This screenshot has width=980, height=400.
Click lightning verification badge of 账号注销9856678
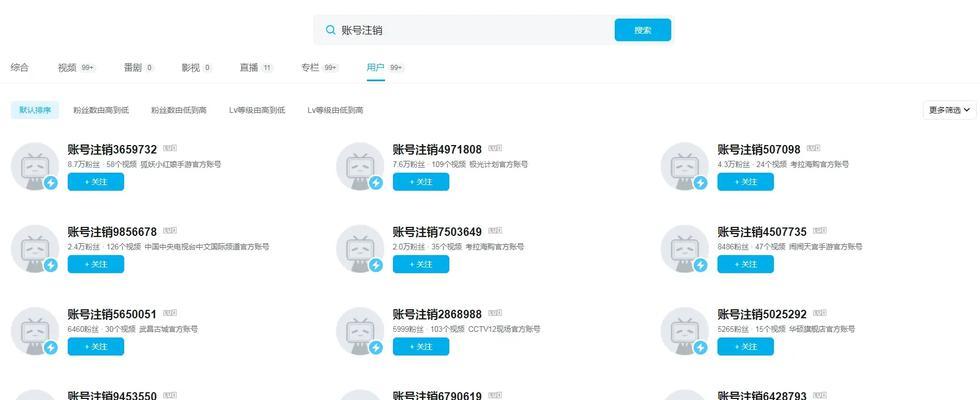click(x=51, y=265)
